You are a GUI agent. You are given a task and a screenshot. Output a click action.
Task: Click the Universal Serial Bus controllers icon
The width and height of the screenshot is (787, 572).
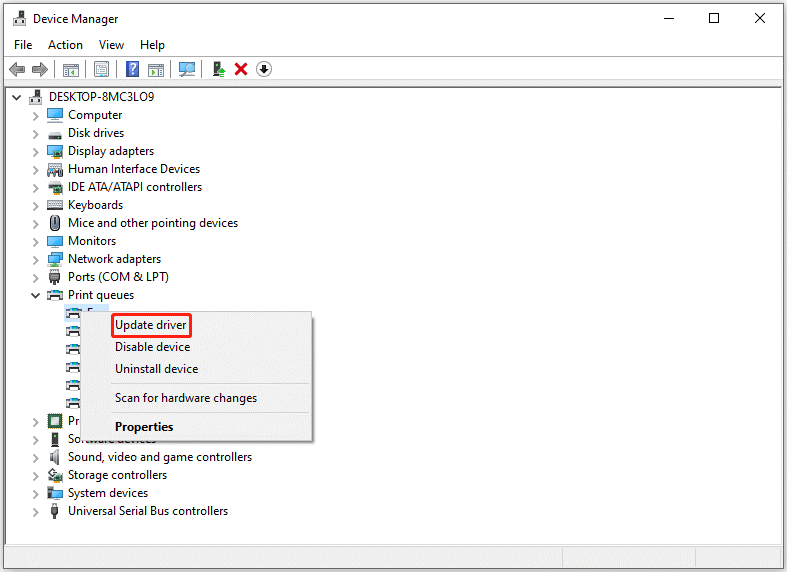click(55, 511)
